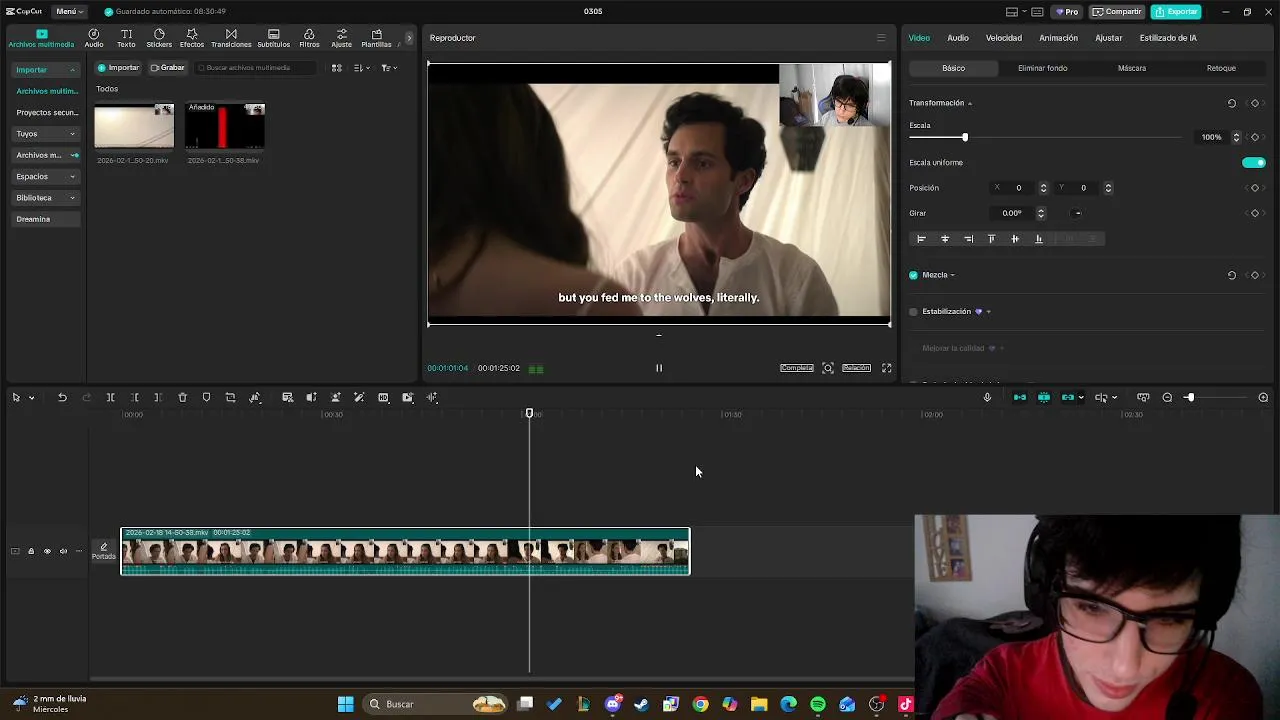Switch to the Animación tab
This screenshot has height=720, width=1280.
1058,38
